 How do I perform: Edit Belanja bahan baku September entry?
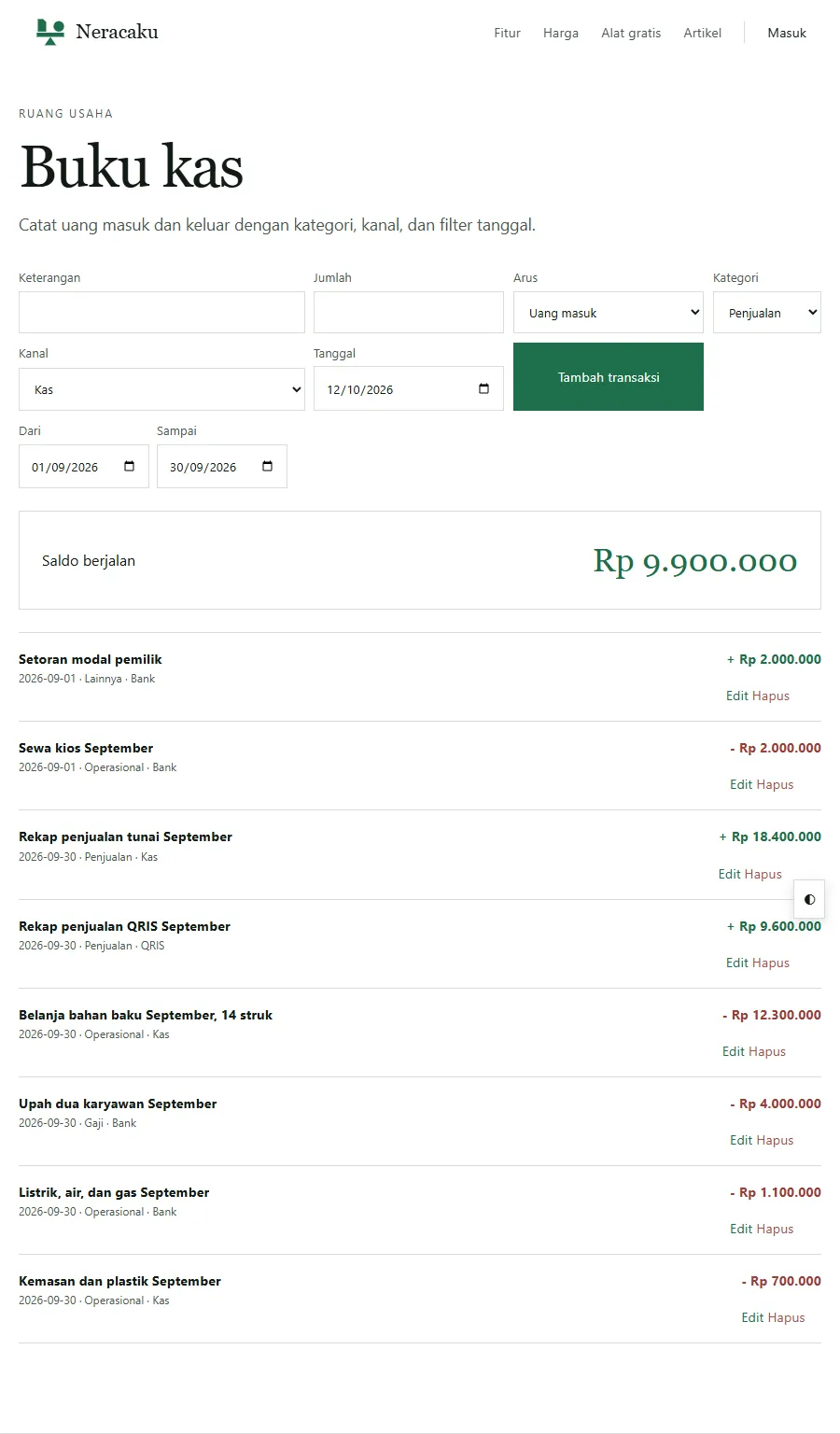[734, 1051]
